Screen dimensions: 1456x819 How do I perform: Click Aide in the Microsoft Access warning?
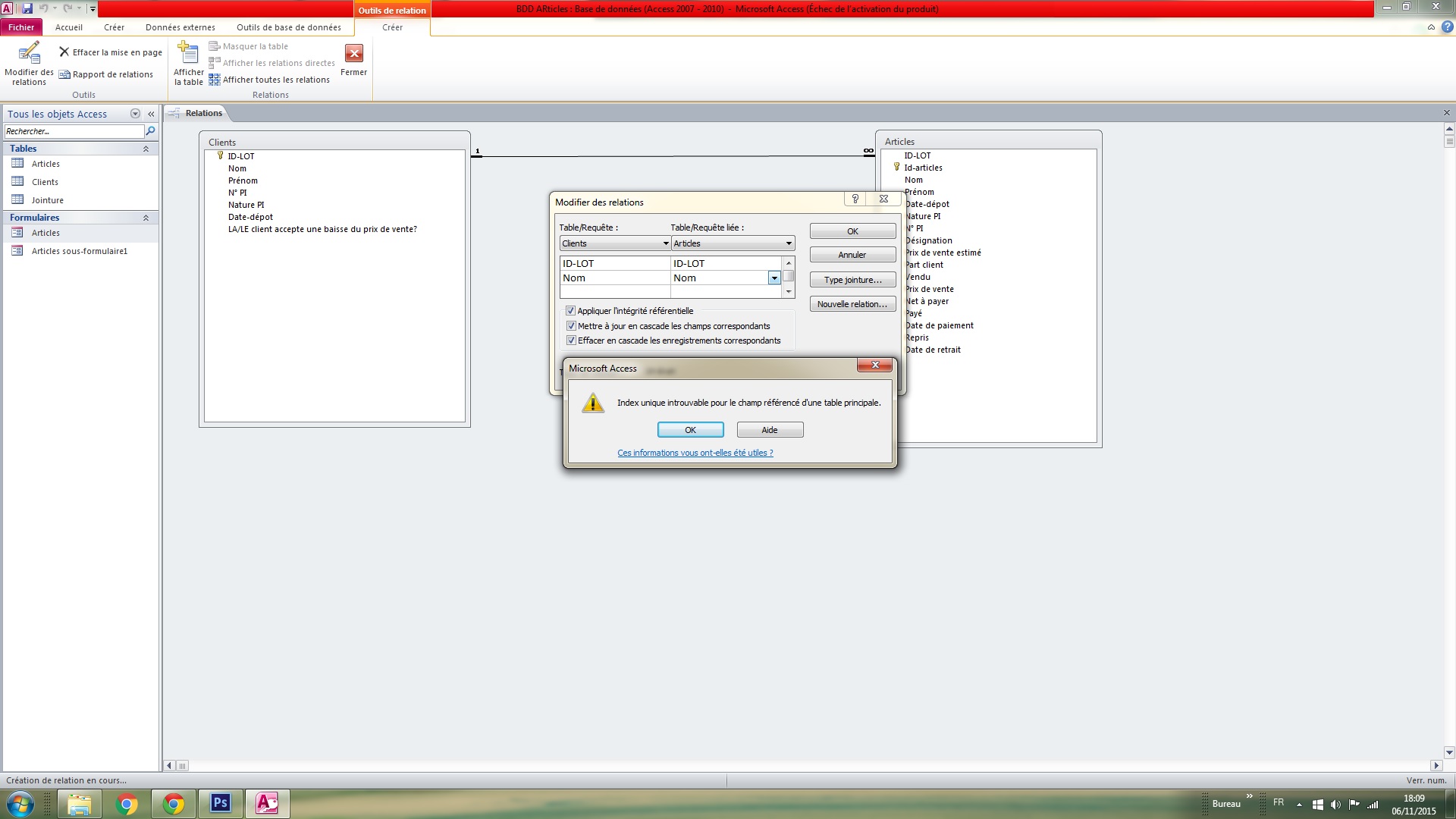click(x=770, y=430)
